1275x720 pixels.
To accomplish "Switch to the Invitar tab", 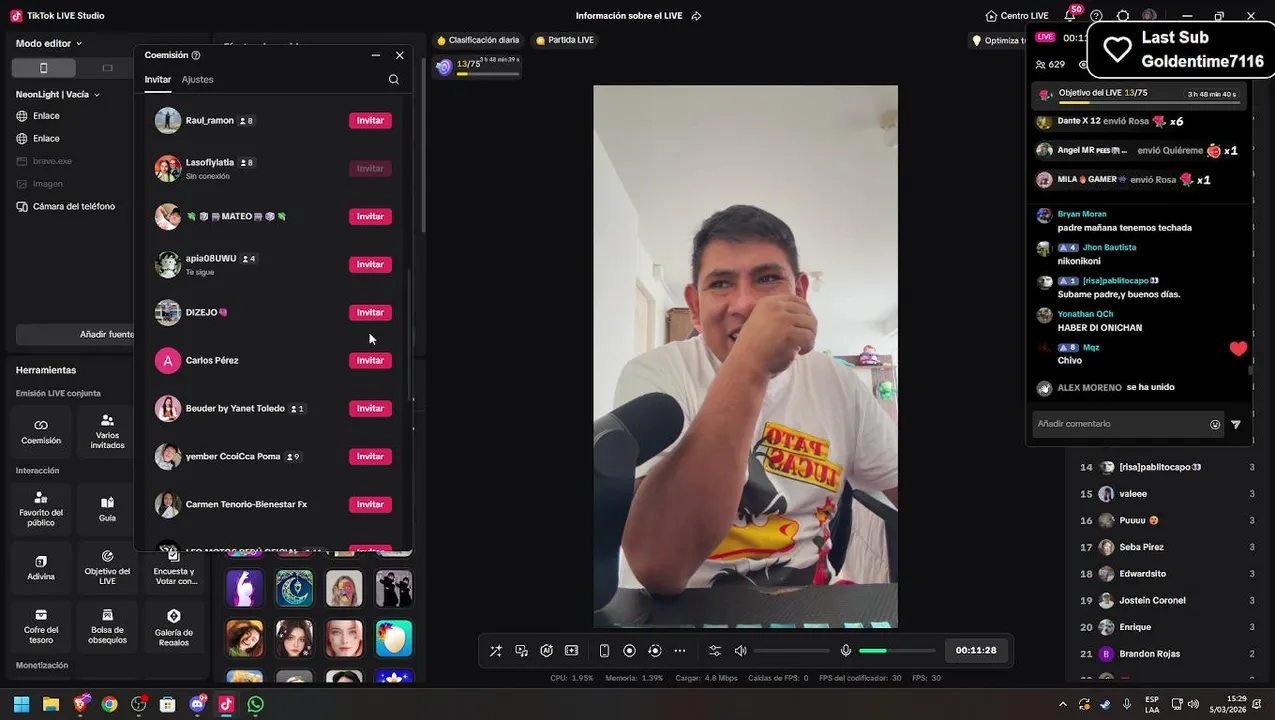I will pos(158,80).
